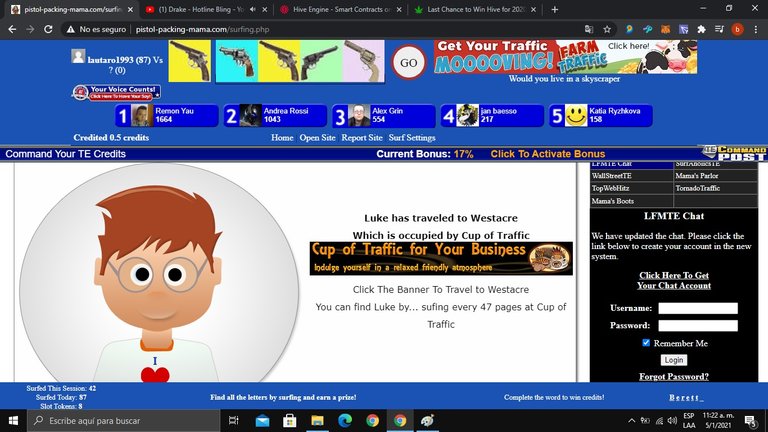Open the Paint palette taskbar icon
Screen dimensions: 768x432
(428, 421)
